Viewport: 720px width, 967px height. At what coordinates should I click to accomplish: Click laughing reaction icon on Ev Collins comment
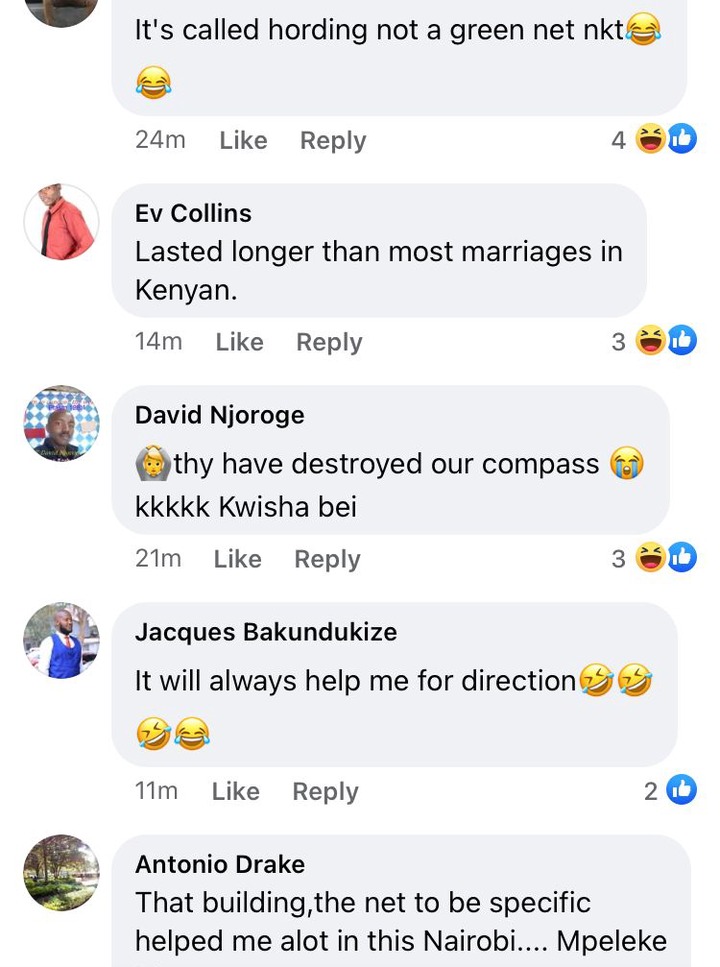point(650,340)
